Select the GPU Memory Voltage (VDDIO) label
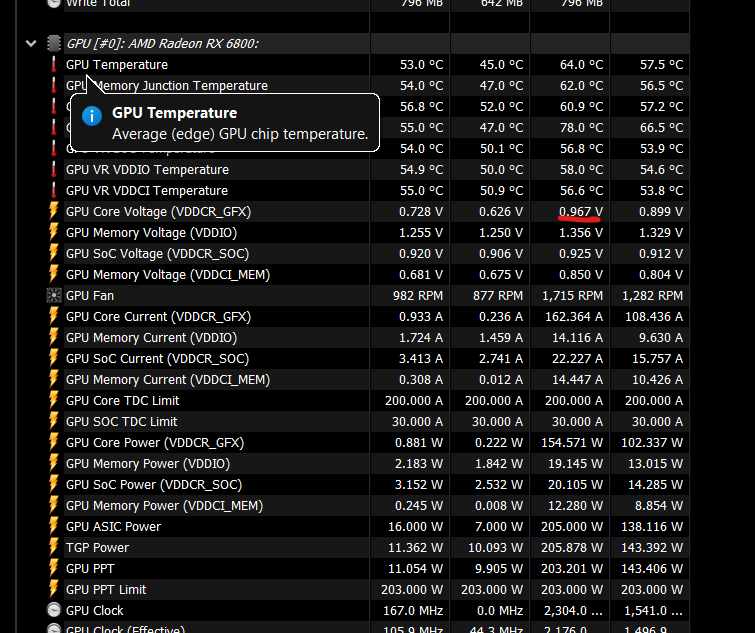The image size is (755, 633). tap(152, 233)
